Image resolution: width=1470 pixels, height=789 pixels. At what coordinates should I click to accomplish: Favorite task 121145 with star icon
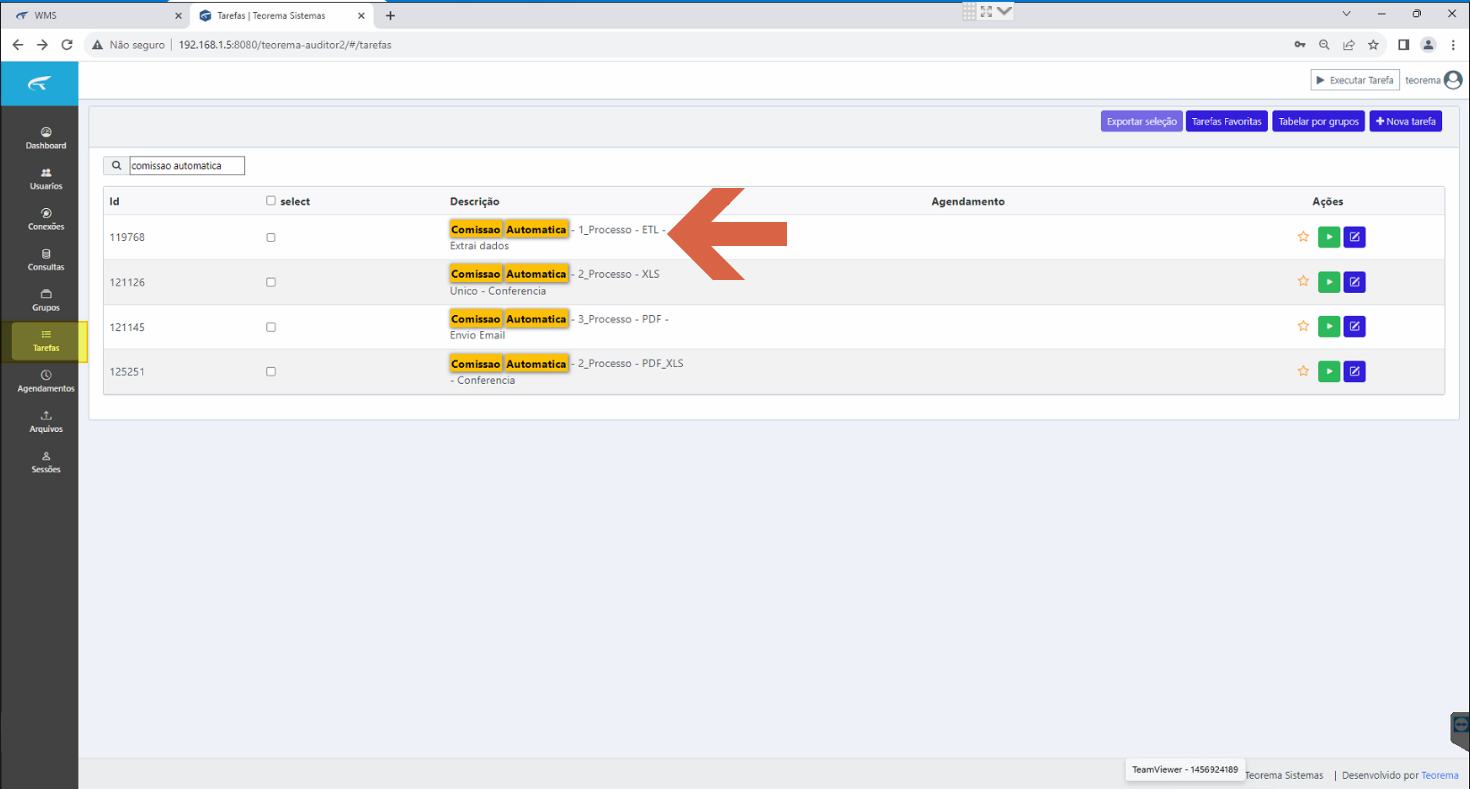pyautogui.click(x=1303, y=326)
